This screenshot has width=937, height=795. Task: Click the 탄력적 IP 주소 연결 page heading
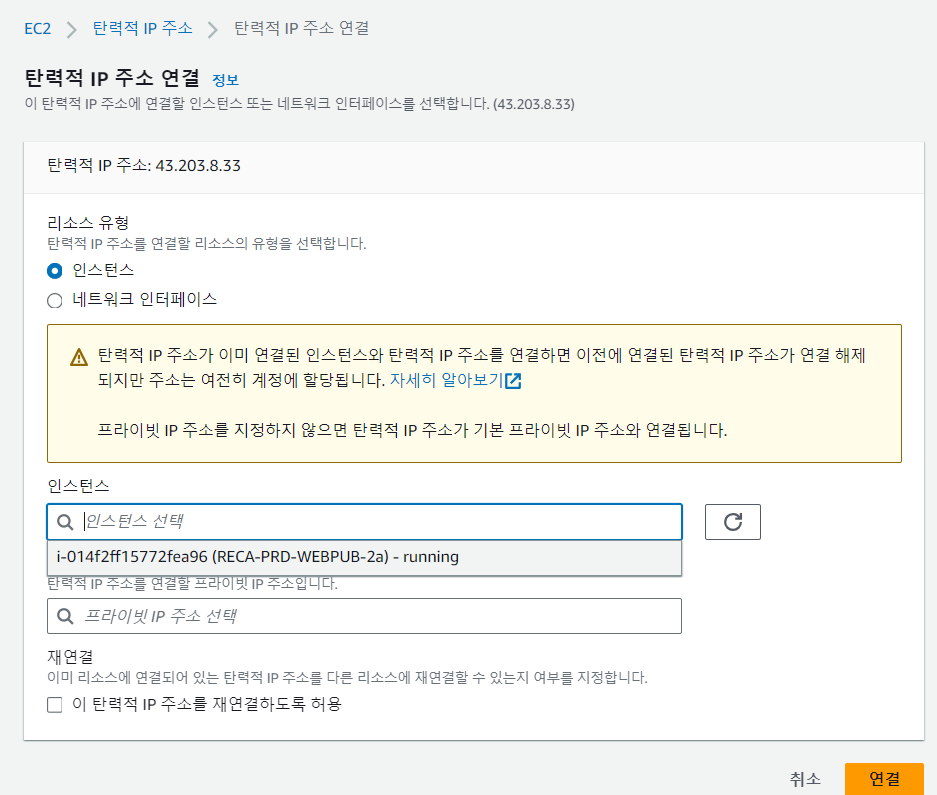pyautogui.click(x=112, y=78)
